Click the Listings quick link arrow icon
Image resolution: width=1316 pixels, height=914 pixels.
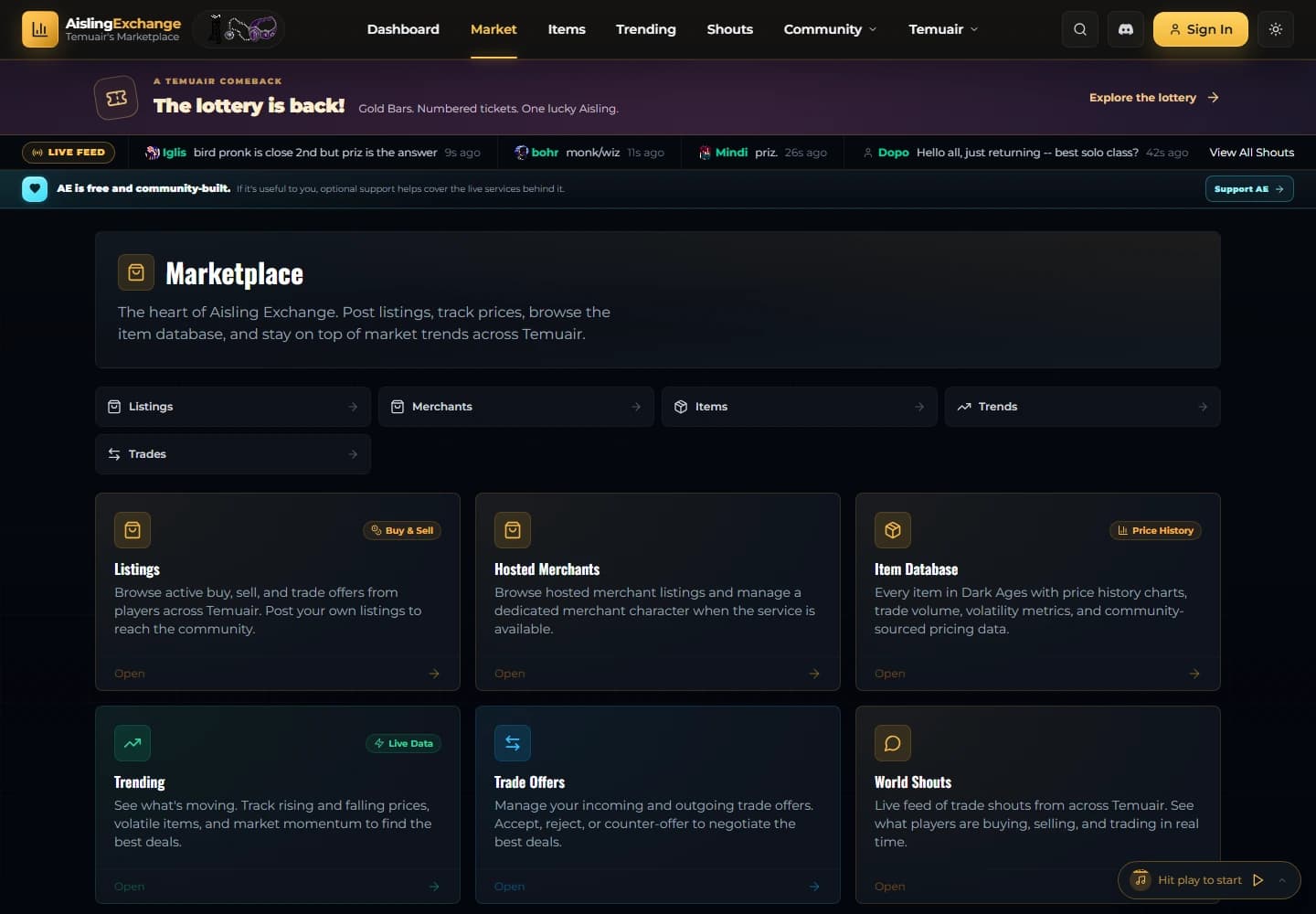coord(353,407)
